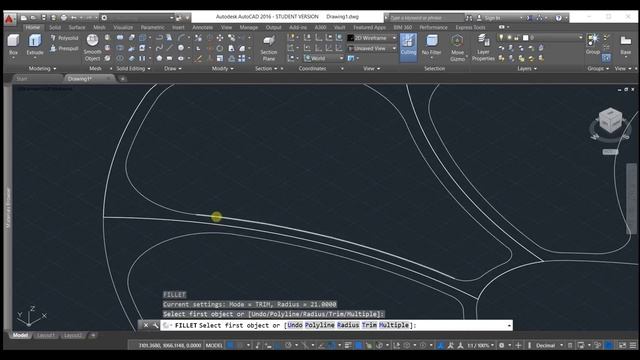The image size is (640, 360).
Task: Click the No Filter selection tool
Action: (x=431, y=45)
